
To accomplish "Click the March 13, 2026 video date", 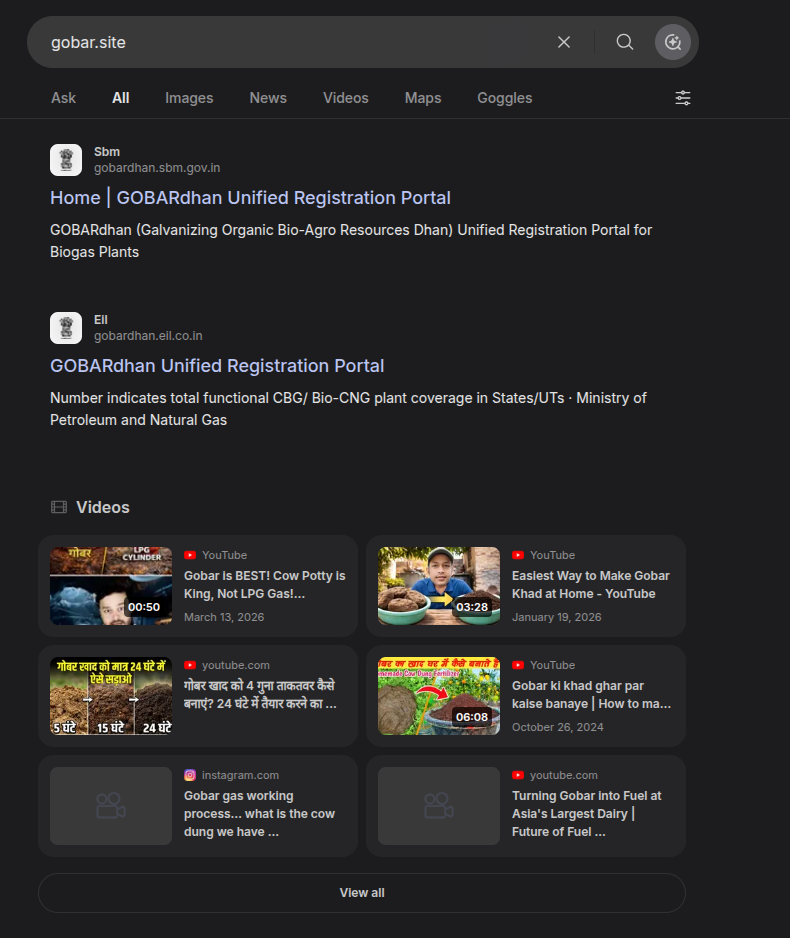I will (x=224, y=617).
